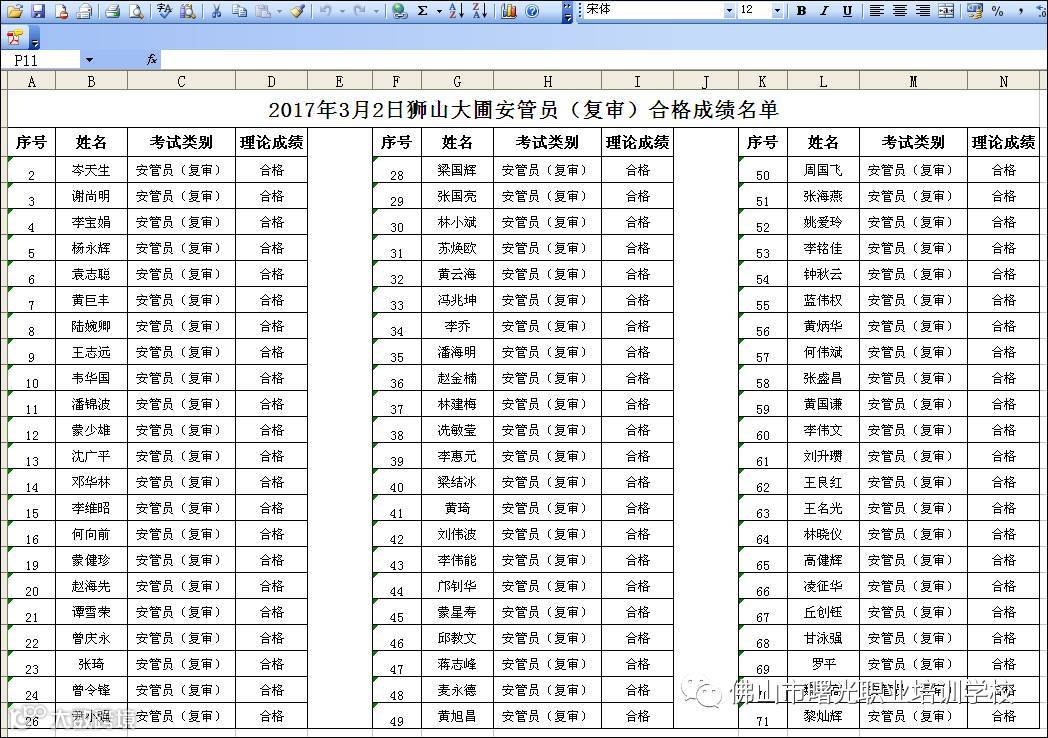Screen dimensions: 1048x738
Task: Open the Research binoculars icon
Action: click(x=188, y=11)
